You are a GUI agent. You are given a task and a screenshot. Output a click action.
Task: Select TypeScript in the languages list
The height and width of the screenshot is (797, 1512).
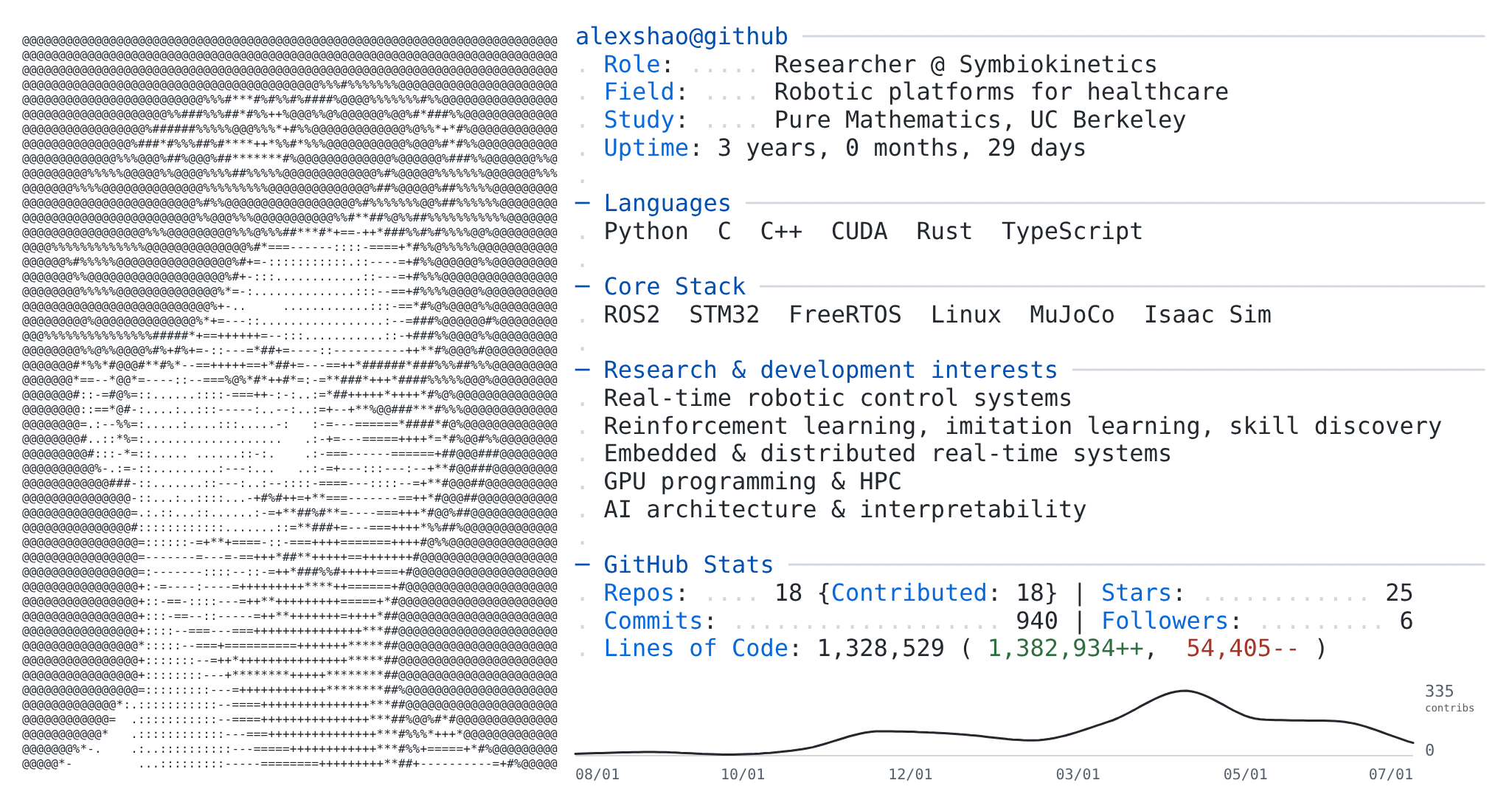pos(1072,231)
